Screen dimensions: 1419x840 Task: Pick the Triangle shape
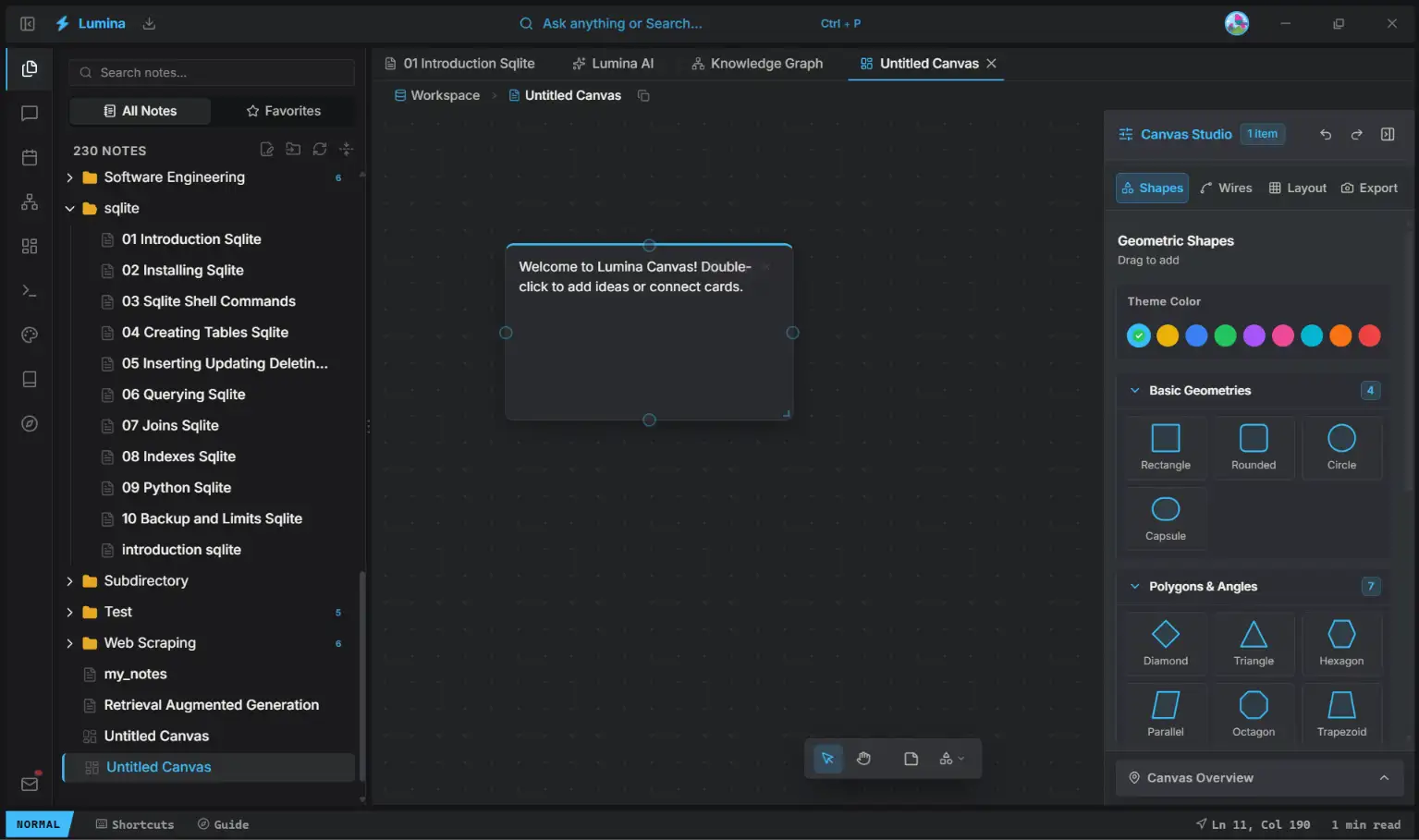[1253, 643]
